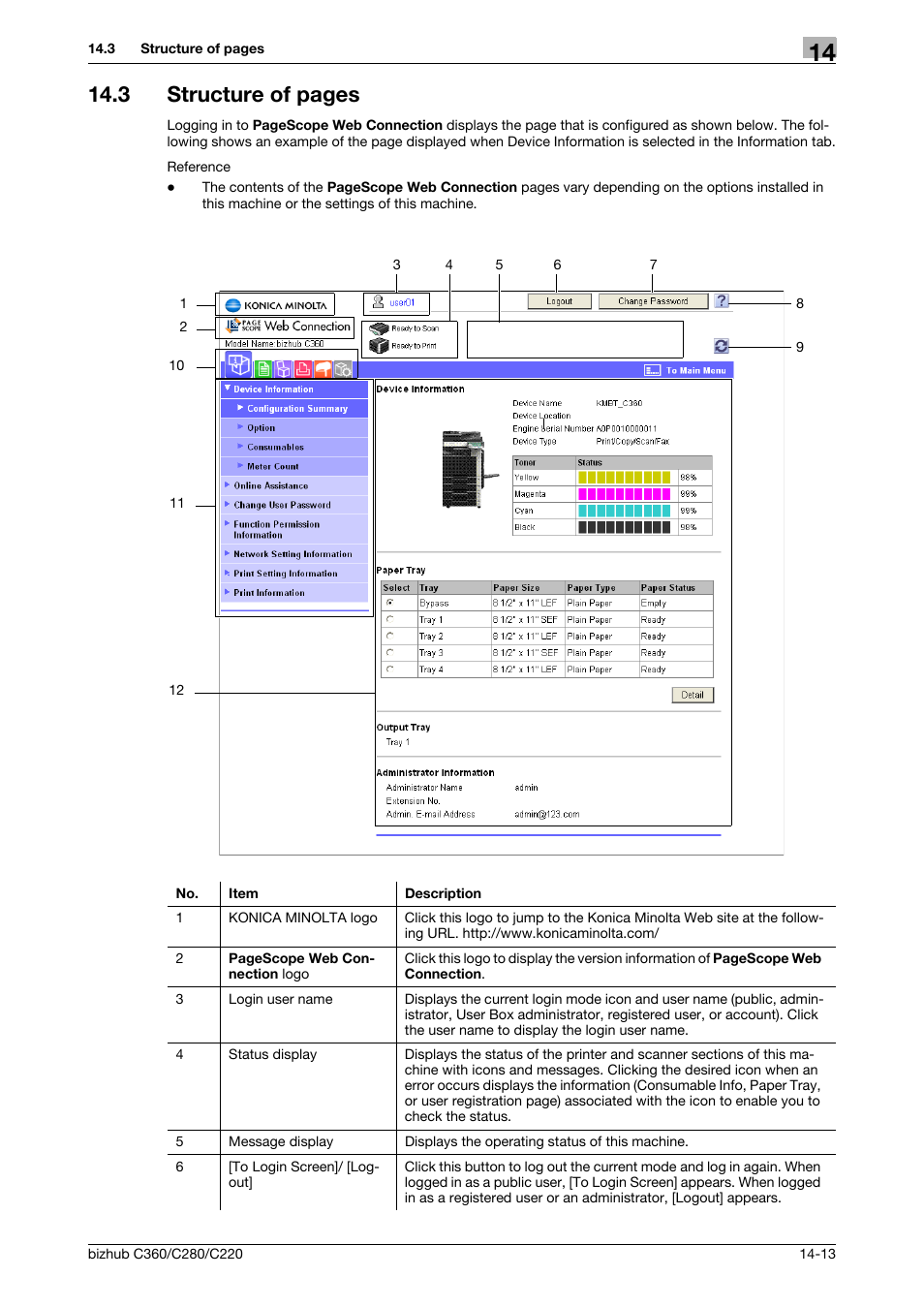Click the Black toner level bar

click(x=625, y=528)
